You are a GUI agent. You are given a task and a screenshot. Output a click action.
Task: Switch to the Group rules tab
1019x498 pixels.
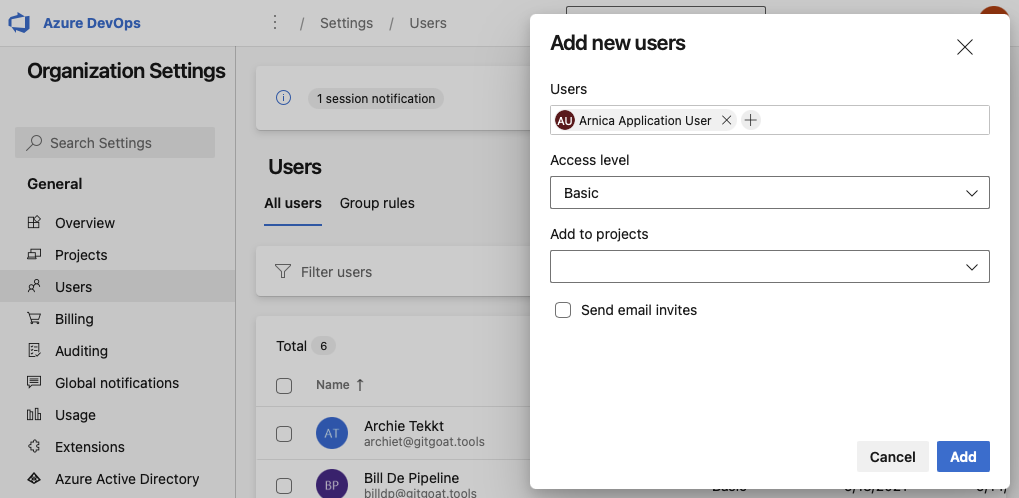click(377, 203)
